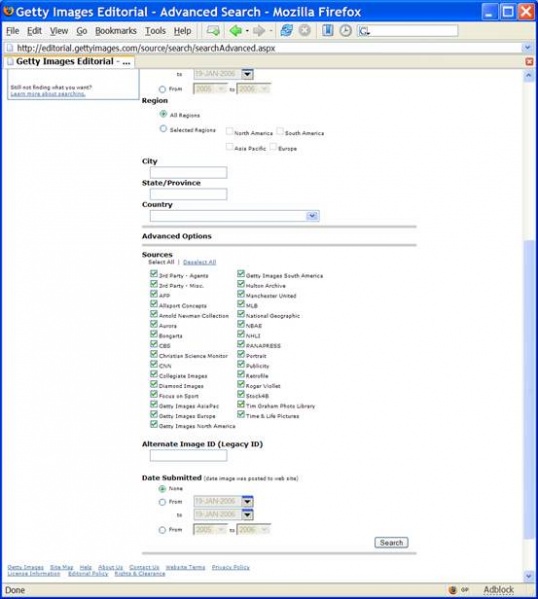
Task: Click the vertical scrollbar thumb
Action: (529, 390)
